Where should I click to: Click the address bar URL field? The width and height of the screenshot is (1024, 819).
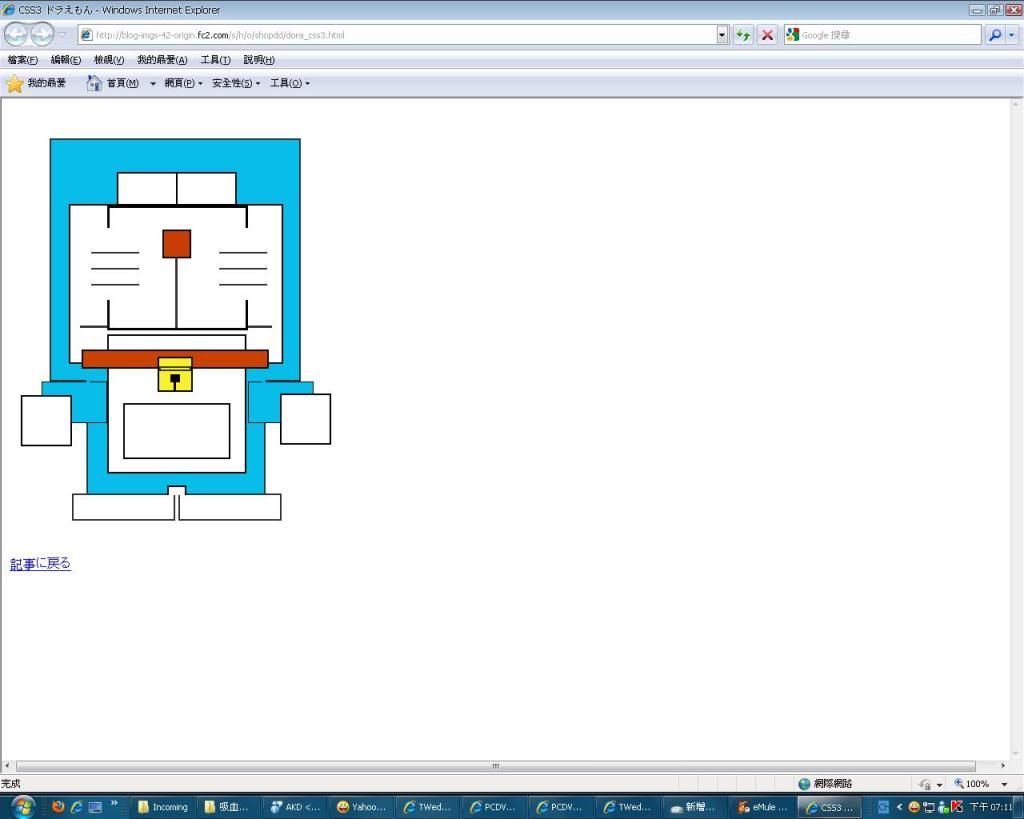[405, 35]
